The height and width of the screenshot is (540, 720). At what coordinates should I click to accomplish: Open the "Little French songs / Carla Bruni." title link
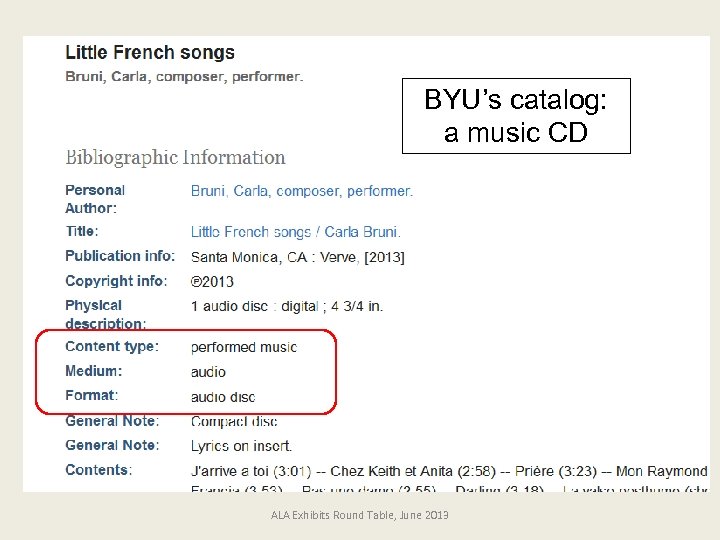tap(295, 232)
